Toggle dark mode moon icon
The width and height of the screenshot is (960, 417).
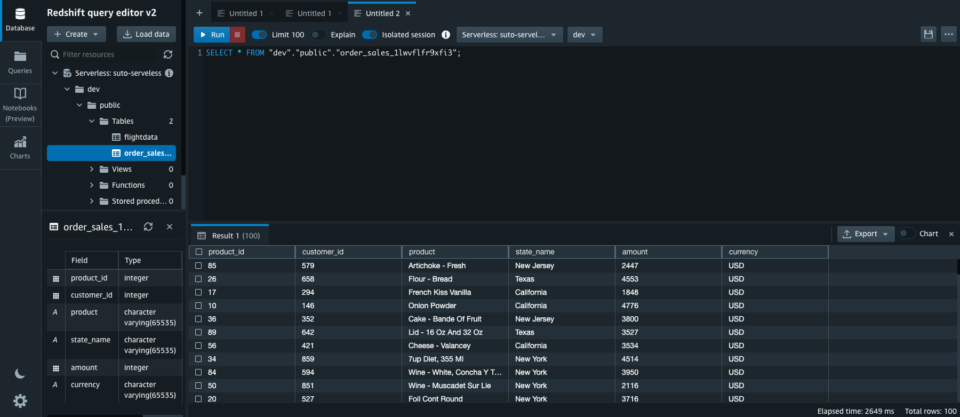[x=20, y=374]
